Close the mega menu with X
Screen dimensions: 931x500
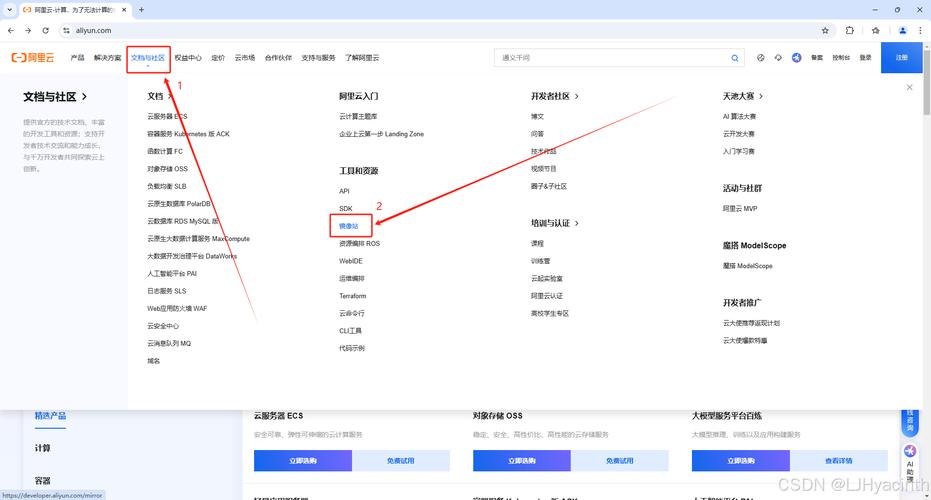[x=910, y=87]
